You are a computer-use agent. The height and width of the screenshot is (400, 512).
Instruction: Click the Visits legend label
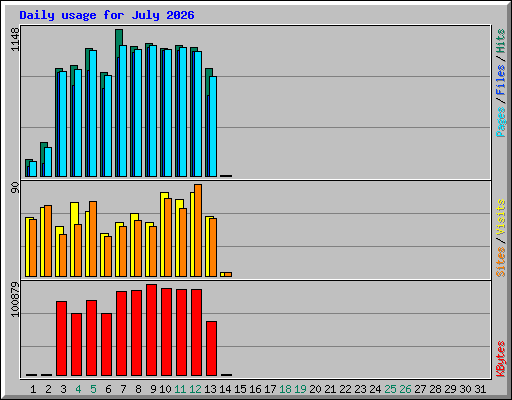coord(501,217)
